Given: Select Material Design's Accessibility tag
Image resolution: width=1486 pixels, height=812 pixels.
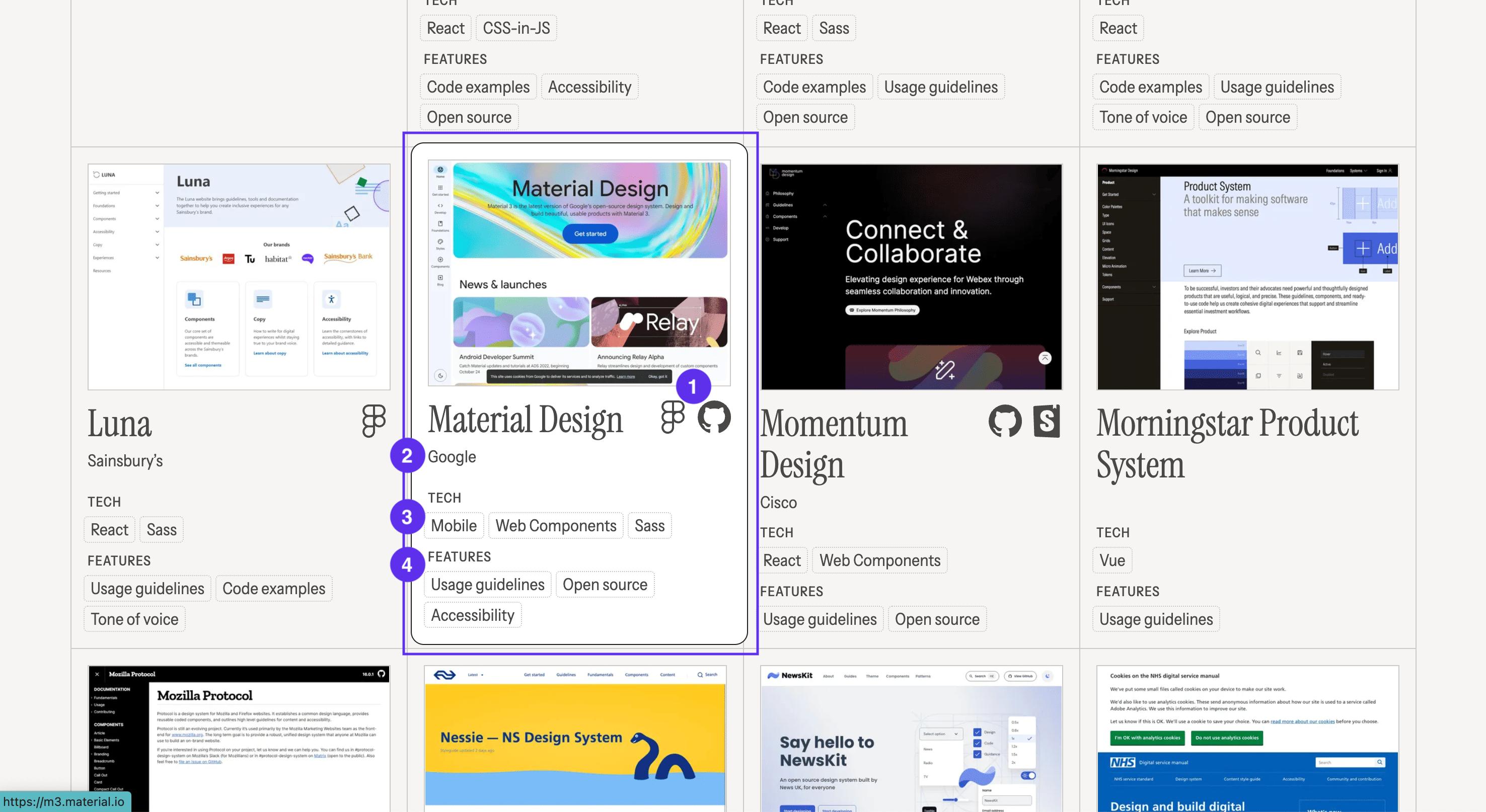Looking at the screenshot, I should [473, 615].
